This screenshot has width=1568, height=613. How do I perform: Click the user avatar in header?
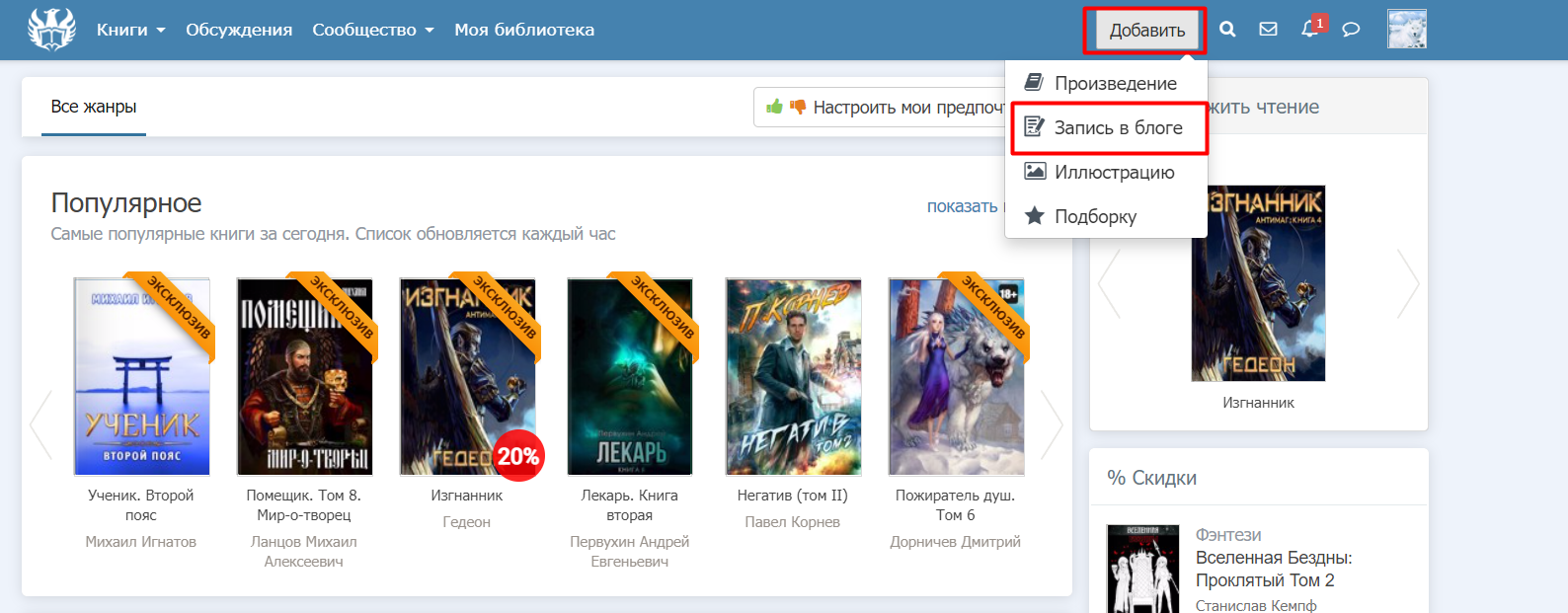[1406, 30]
